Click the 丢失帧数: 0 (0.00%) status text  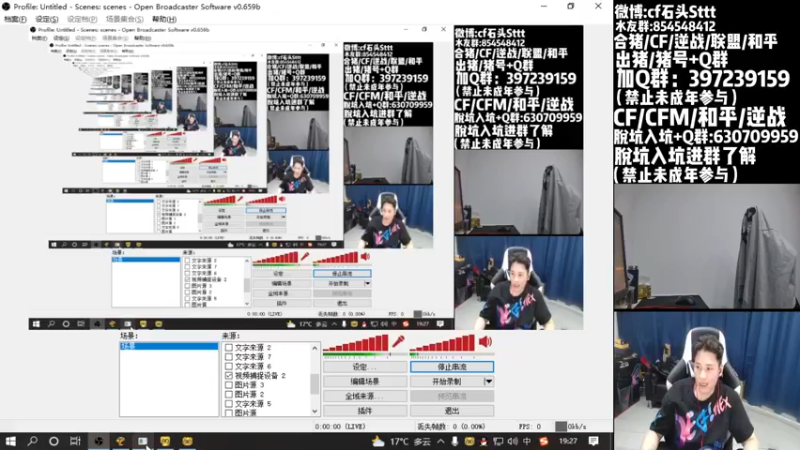click(451, 427)
